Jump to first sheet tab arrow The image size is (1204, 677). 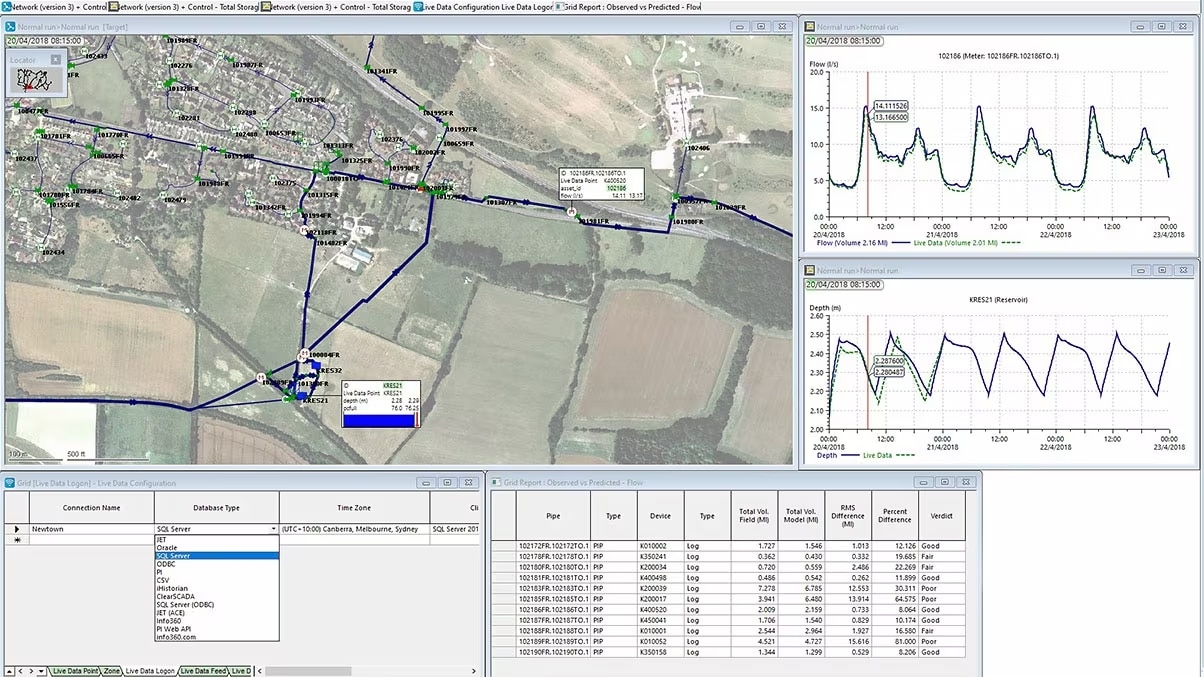click(x=9, y=671)
